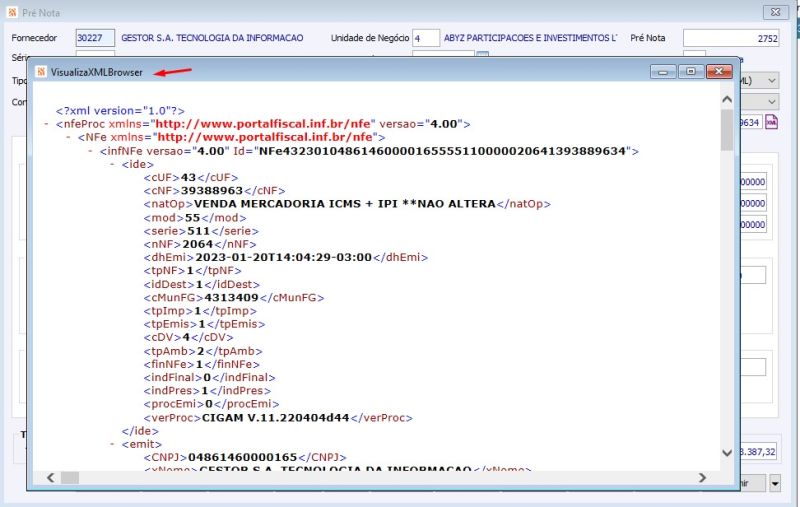Click the Pré Nota window title icon
800x507 pixels.
pyautogui.click(x=13, y=12)
